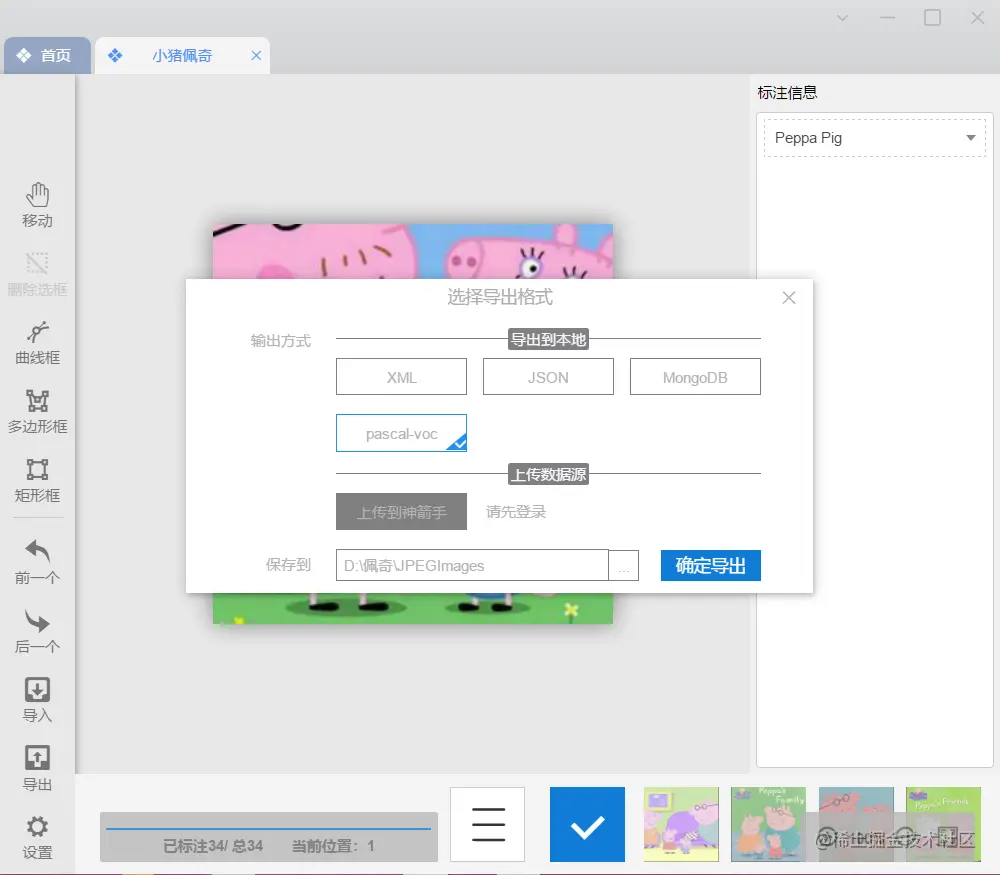Click the 上传数据源 section label
The image size is (1000, 875).
coord(548,474)
